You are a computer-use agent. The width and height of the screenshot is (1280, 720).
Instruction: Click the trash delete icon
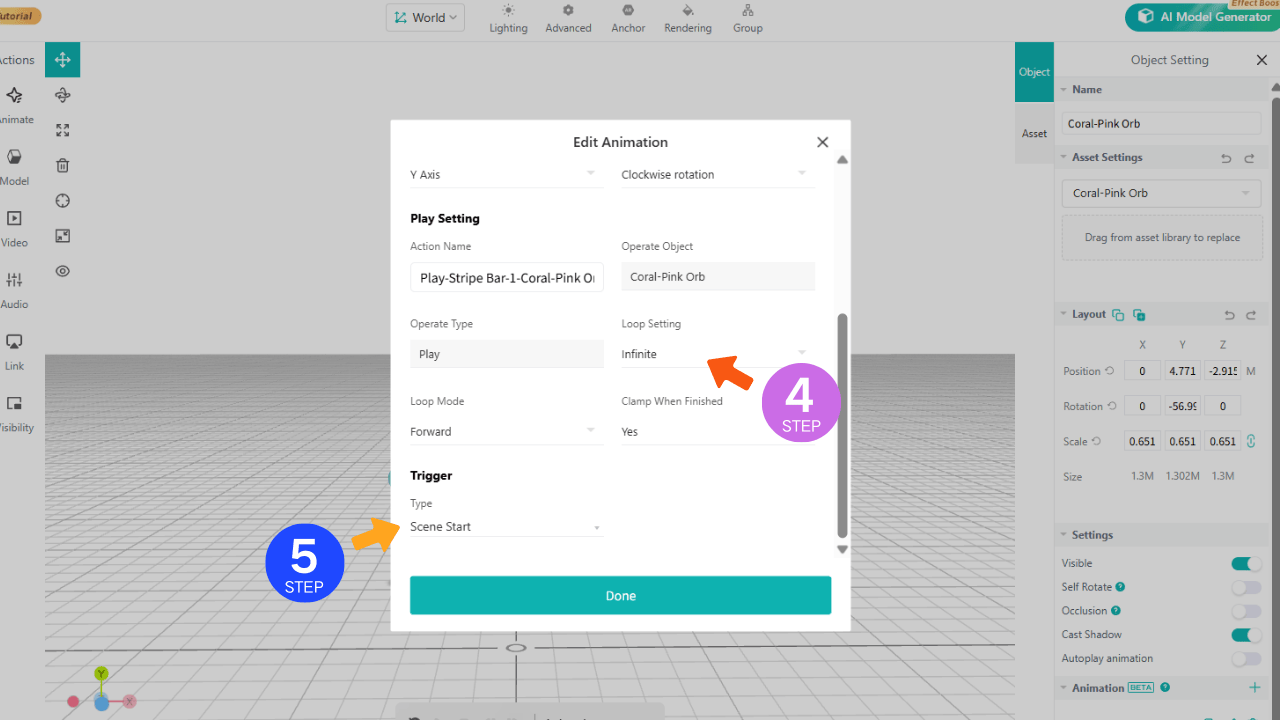pyautogui.click(x=62, y=166)
